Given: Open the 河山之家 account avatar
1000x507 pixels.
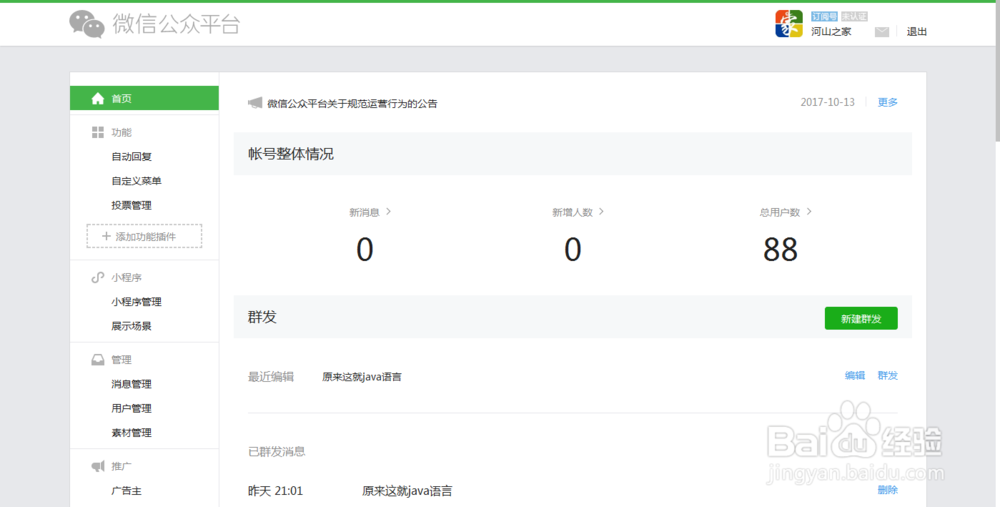Looking at the screenshot, I should pyautogui.click(x=789, y=24).
